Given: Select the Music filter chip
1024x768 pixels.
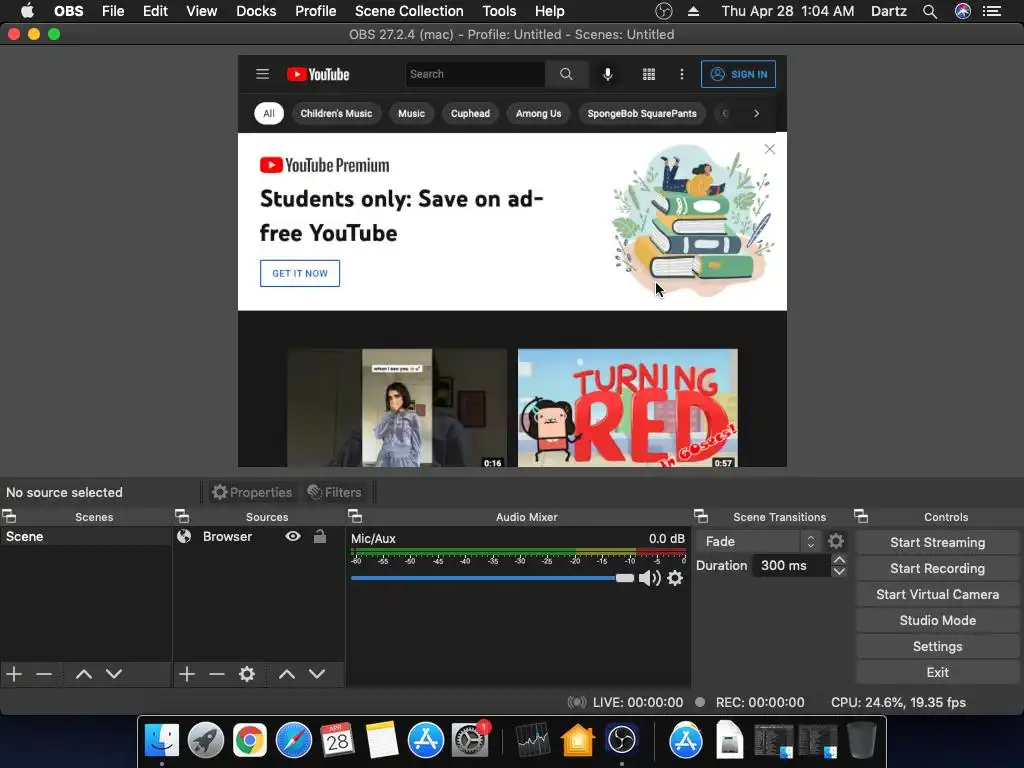Looking at the screenshot, I should pyautogui.click(x=411, y=114).
